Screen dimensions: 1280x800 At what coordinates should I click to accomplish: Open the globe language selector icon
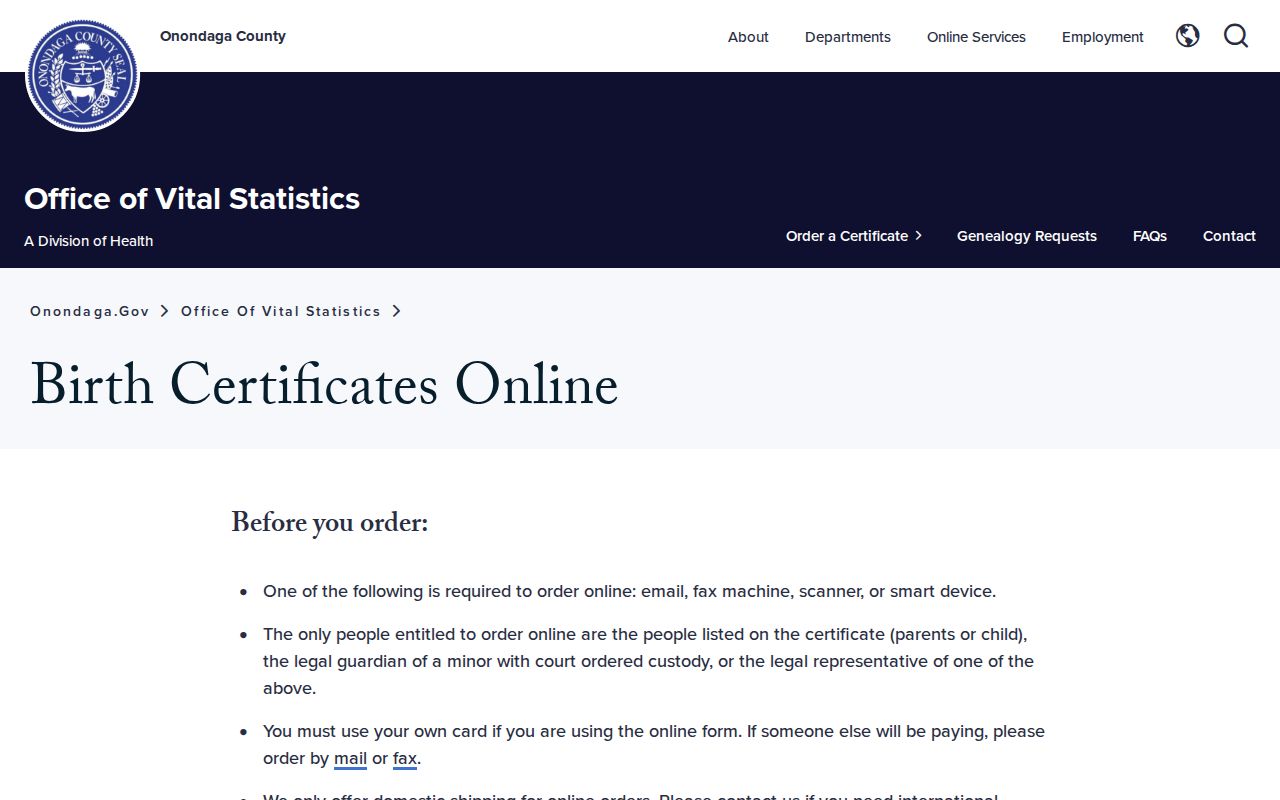[x=1187, y=36]
